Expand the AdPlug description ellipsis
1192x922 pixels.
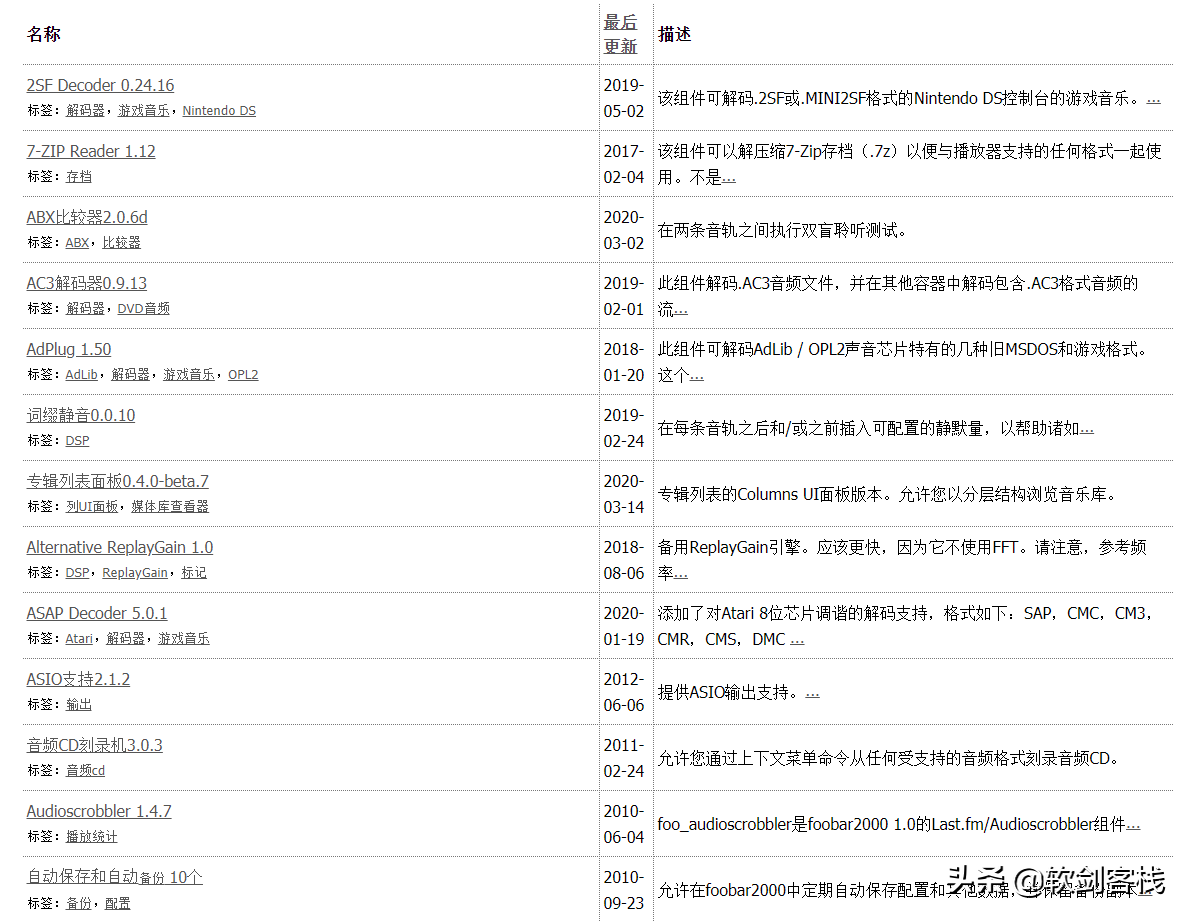(x=696, y=377)
